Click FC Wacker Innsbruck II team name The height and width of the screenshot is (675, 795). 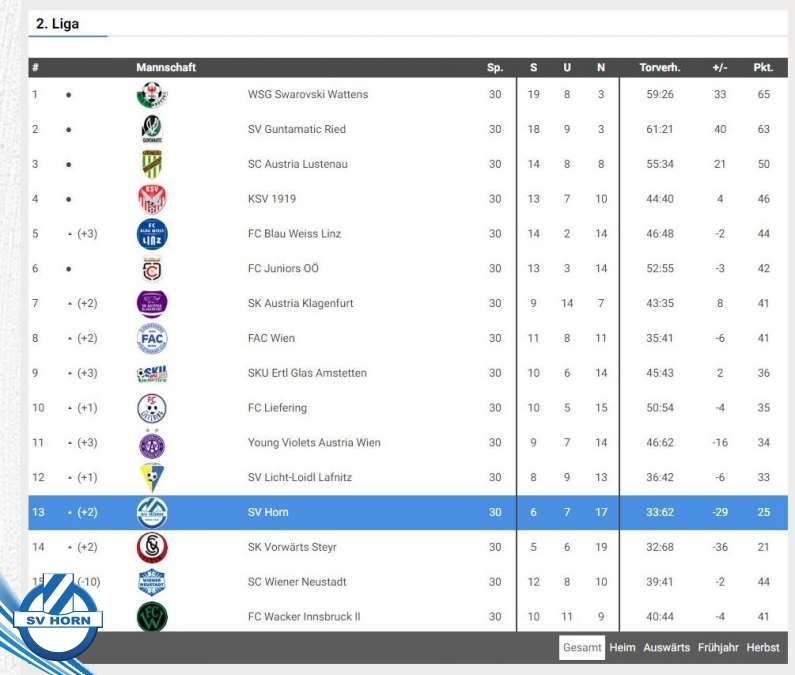tap(304, 617)
